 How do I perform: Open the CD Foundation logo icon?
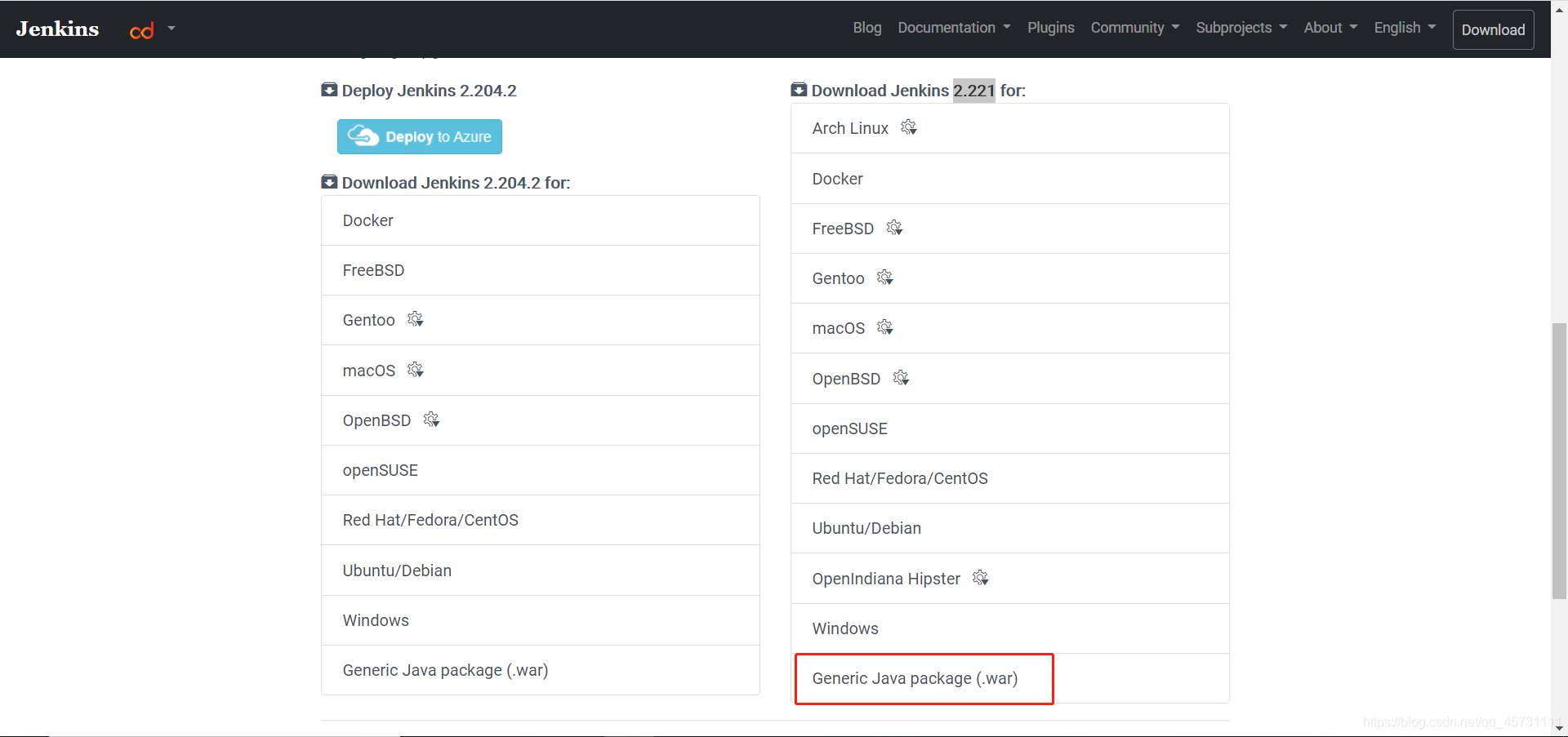[142, 31]
